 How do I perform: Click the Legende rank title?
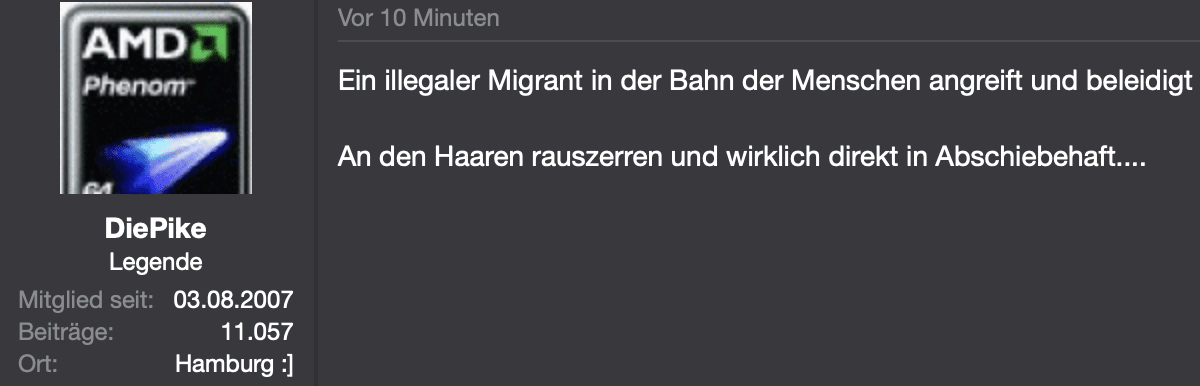155,263
